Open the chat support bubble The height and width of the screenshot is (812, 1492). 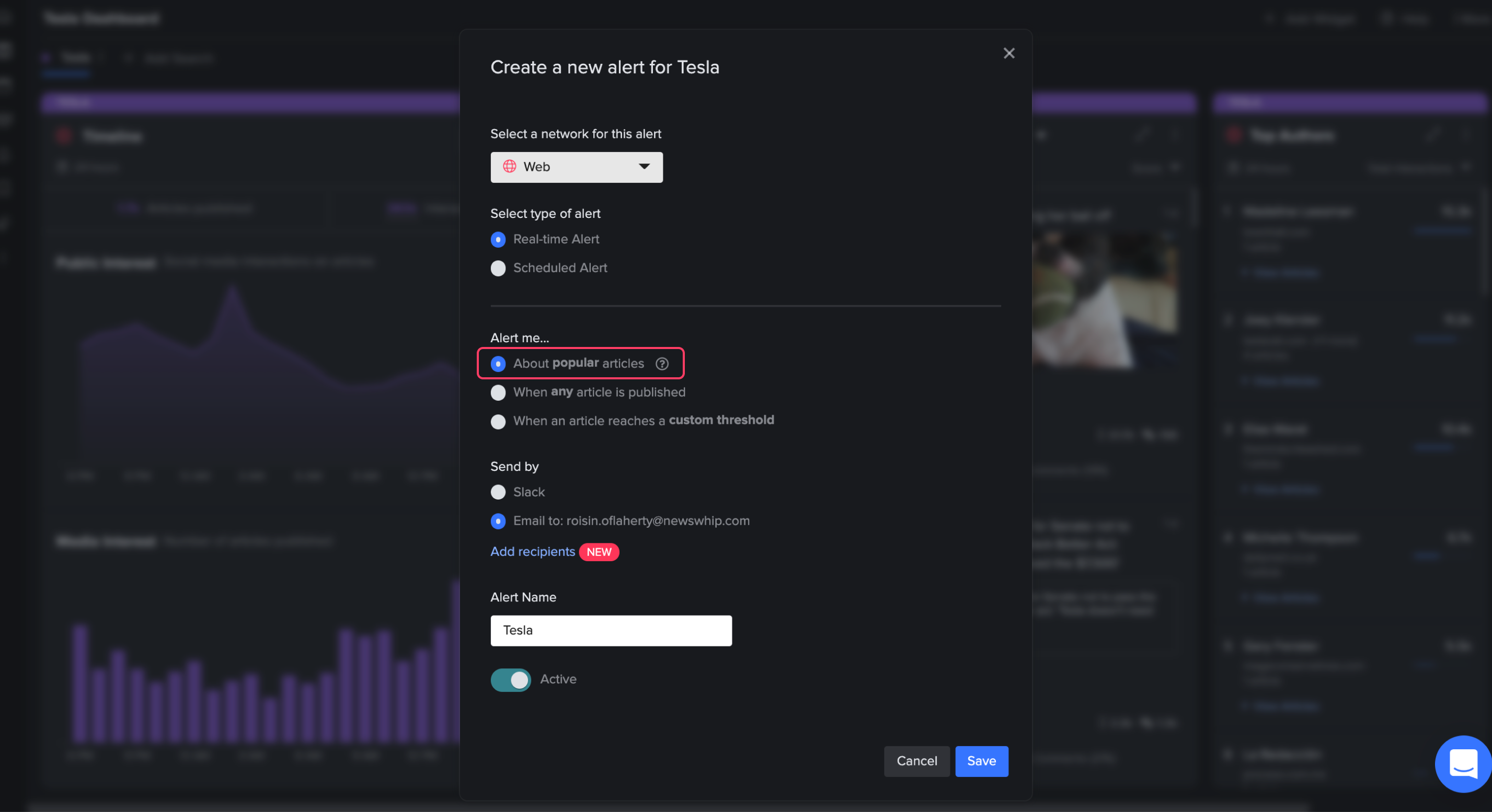1463,763
